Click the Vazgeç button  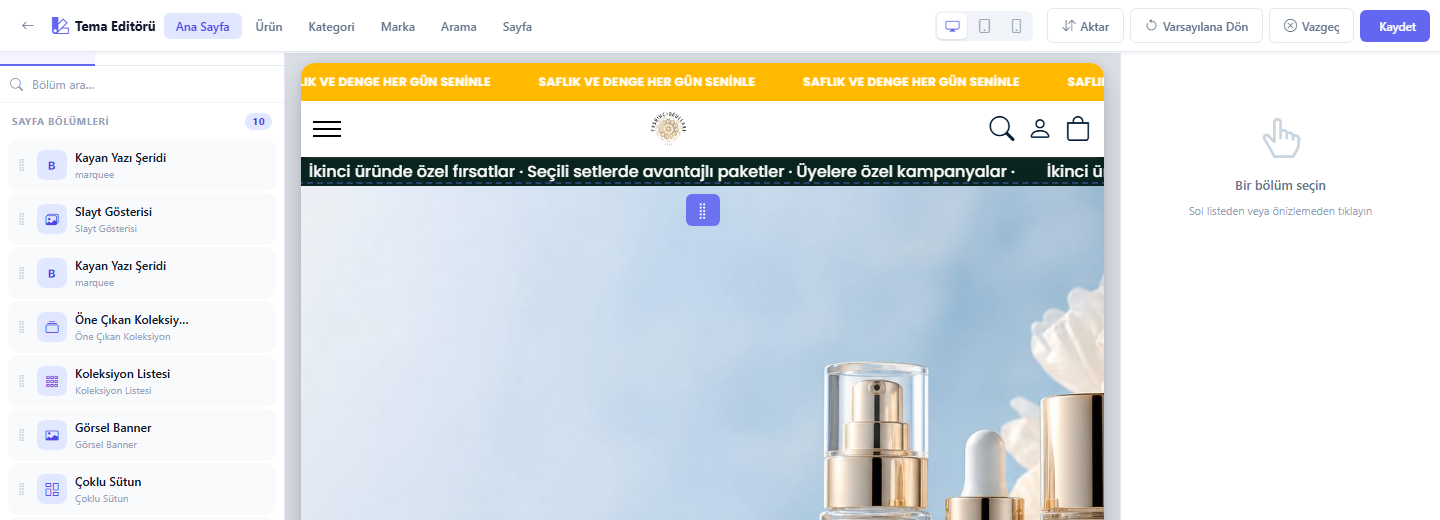1311,26
